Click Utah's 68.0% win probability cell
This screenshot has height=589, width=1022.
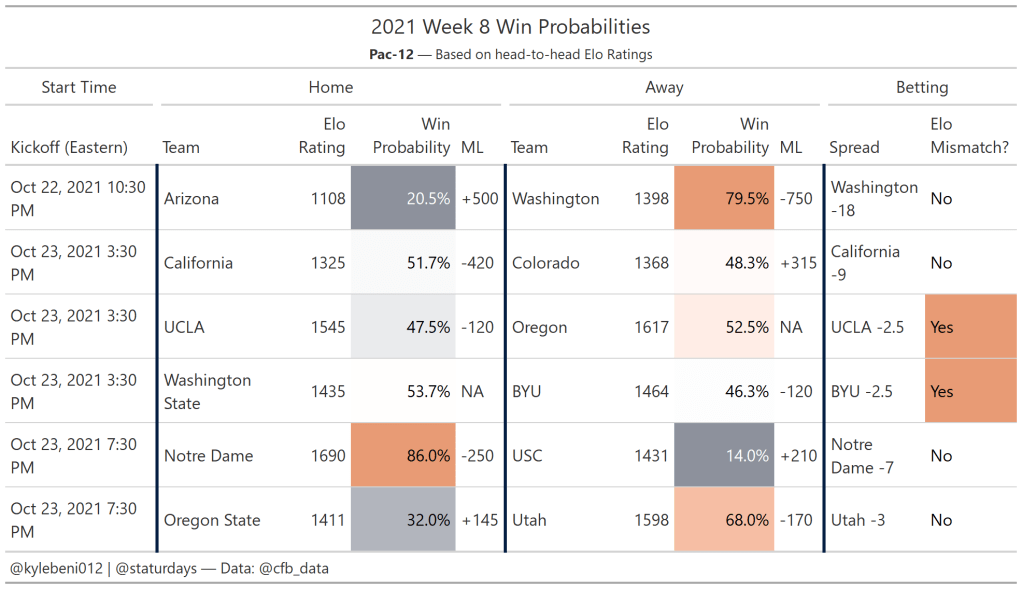pos(725,520)
